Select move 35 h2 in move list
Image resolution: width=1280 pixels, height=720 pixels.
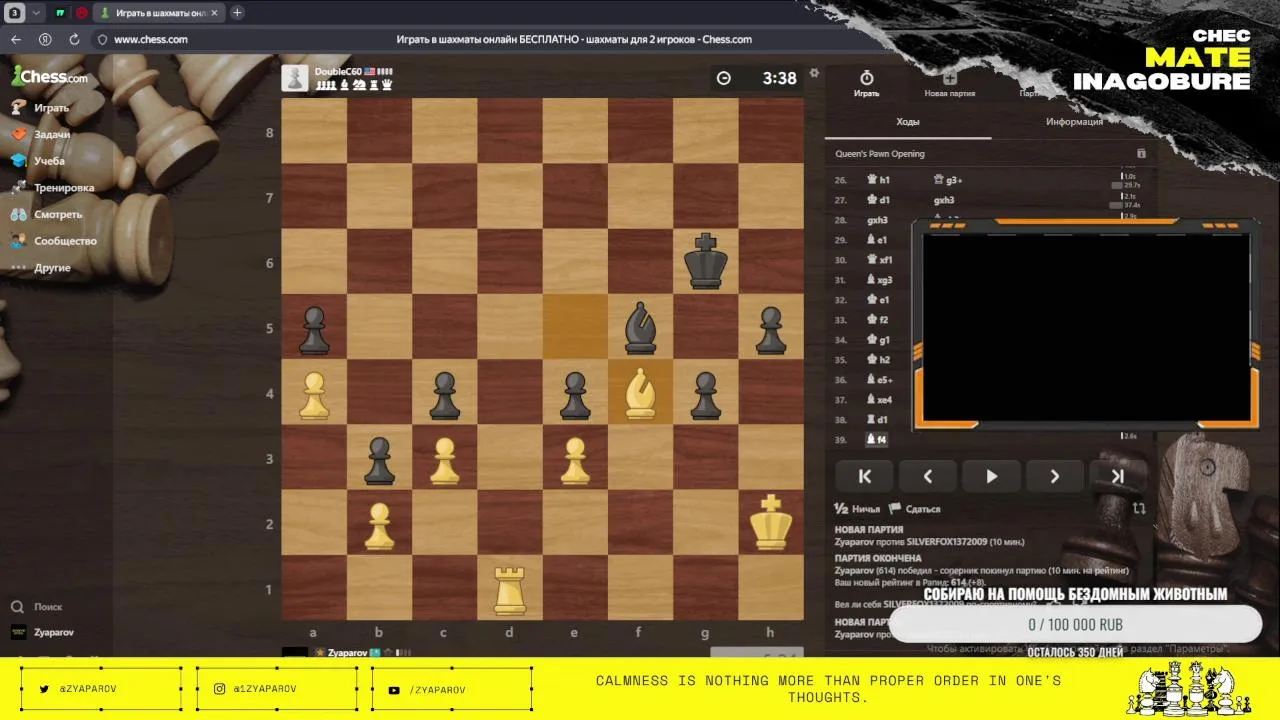877,360
